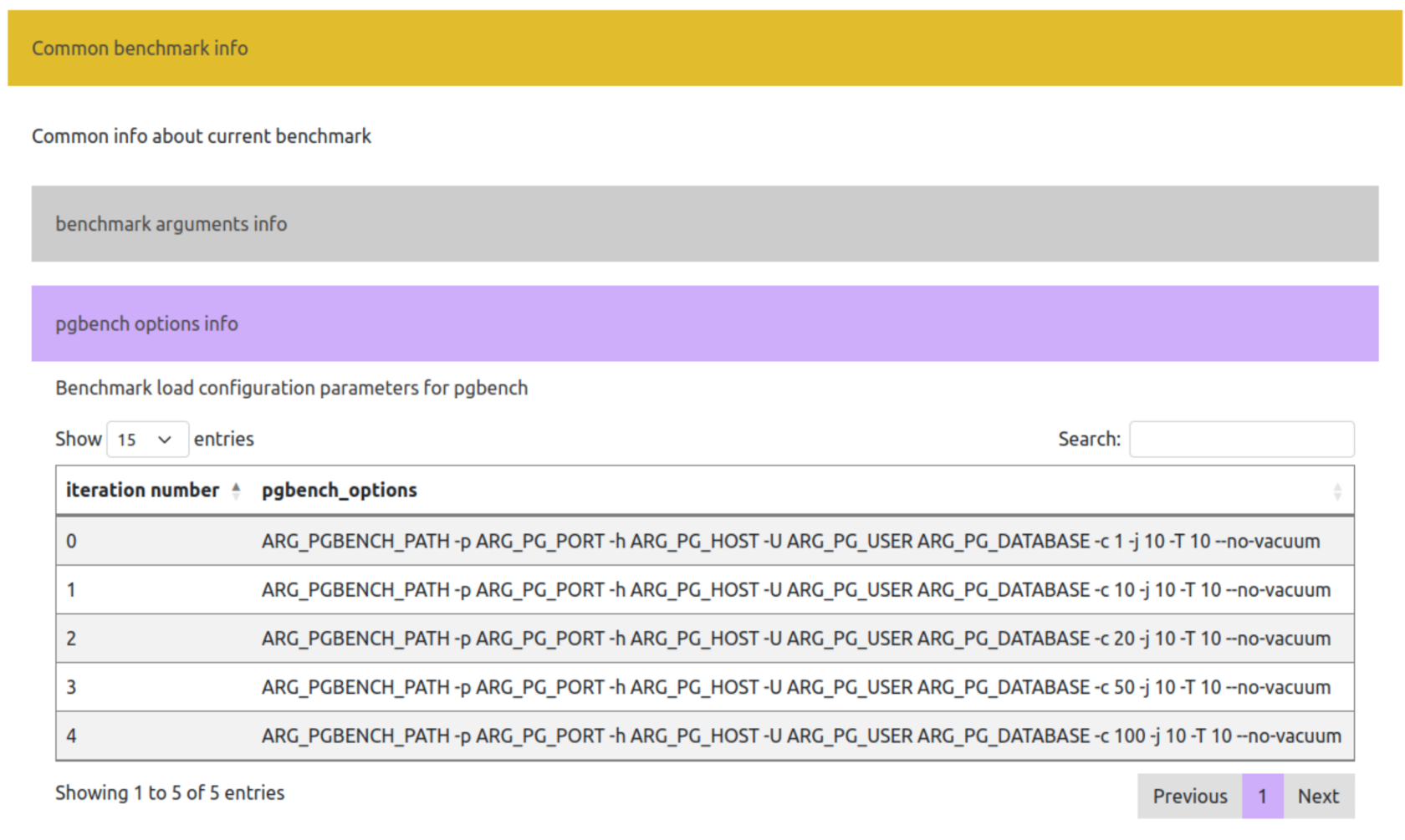
Task: Go to Previous page
Action: coord(1189,797)
